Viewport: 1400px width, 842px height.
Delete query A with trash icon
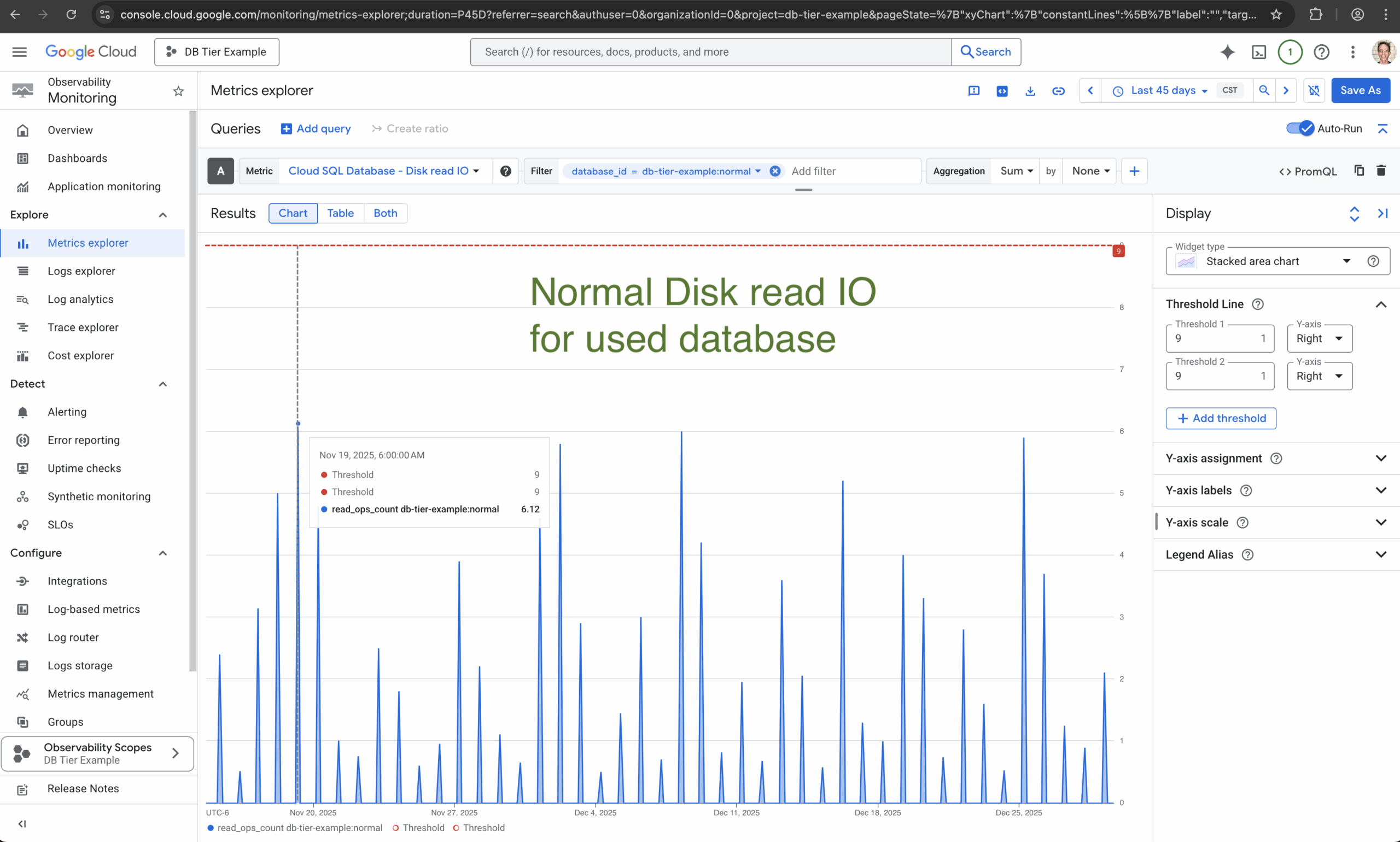click(x=1381, y=171)
